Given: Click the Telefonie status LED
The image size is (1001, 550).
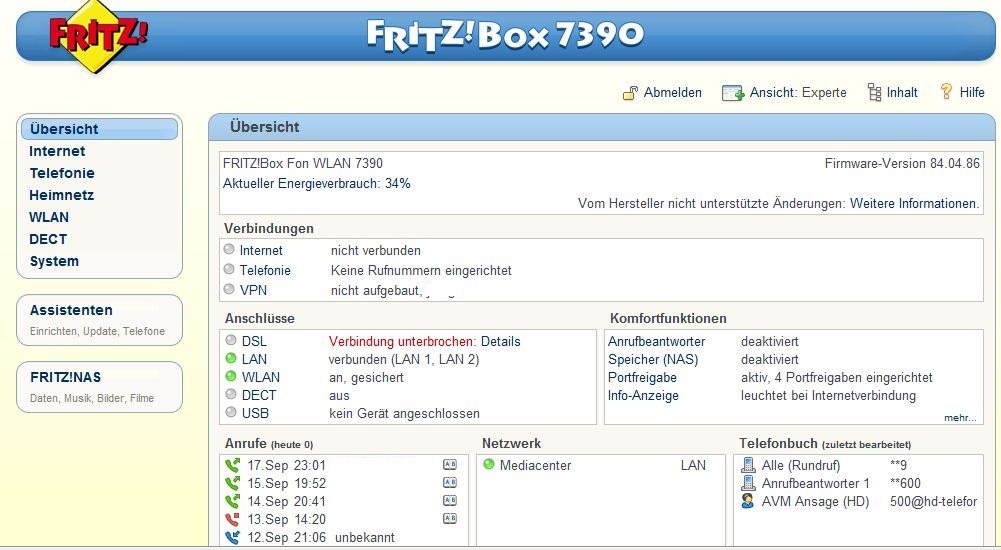Looking at the screenshot, I should pos(229,269).
